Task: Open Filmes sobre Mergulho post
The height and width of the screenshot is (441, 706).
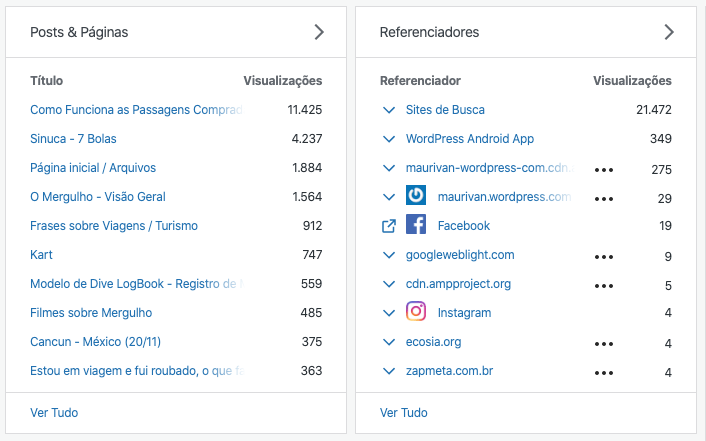Action: point(91,313)
